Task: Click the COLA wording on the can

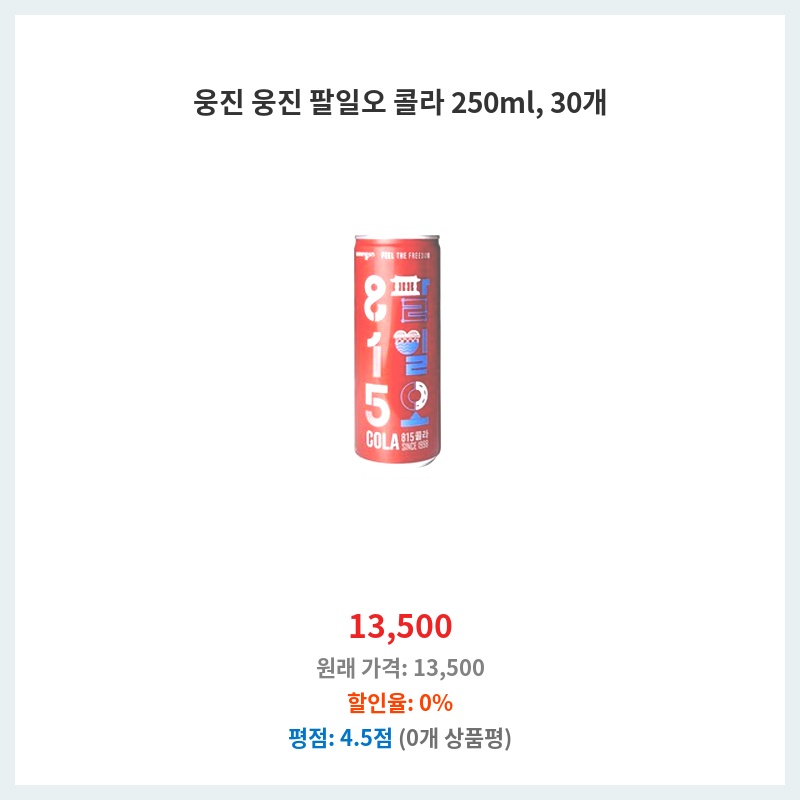Action: [x=382, y=441]
